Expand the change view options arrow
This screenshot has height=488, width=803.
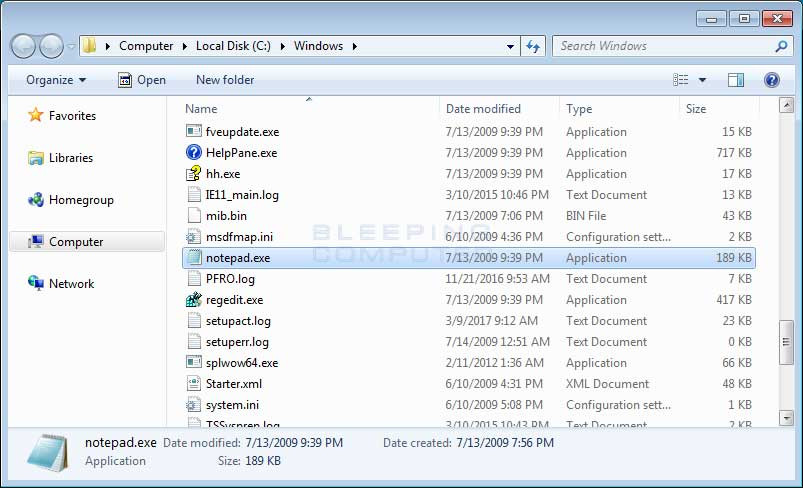(702, 80)
